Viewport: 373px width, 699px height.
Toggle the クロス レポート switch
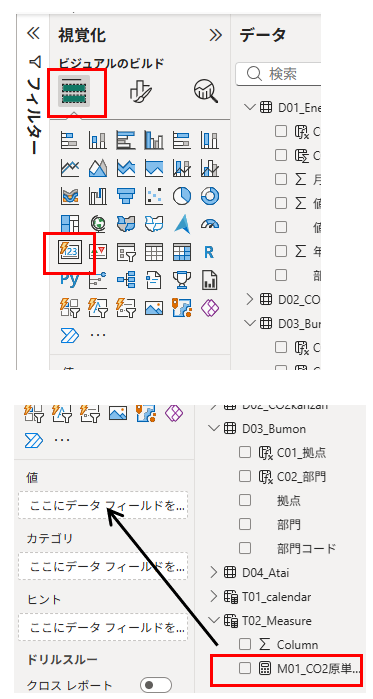[156, 685]
